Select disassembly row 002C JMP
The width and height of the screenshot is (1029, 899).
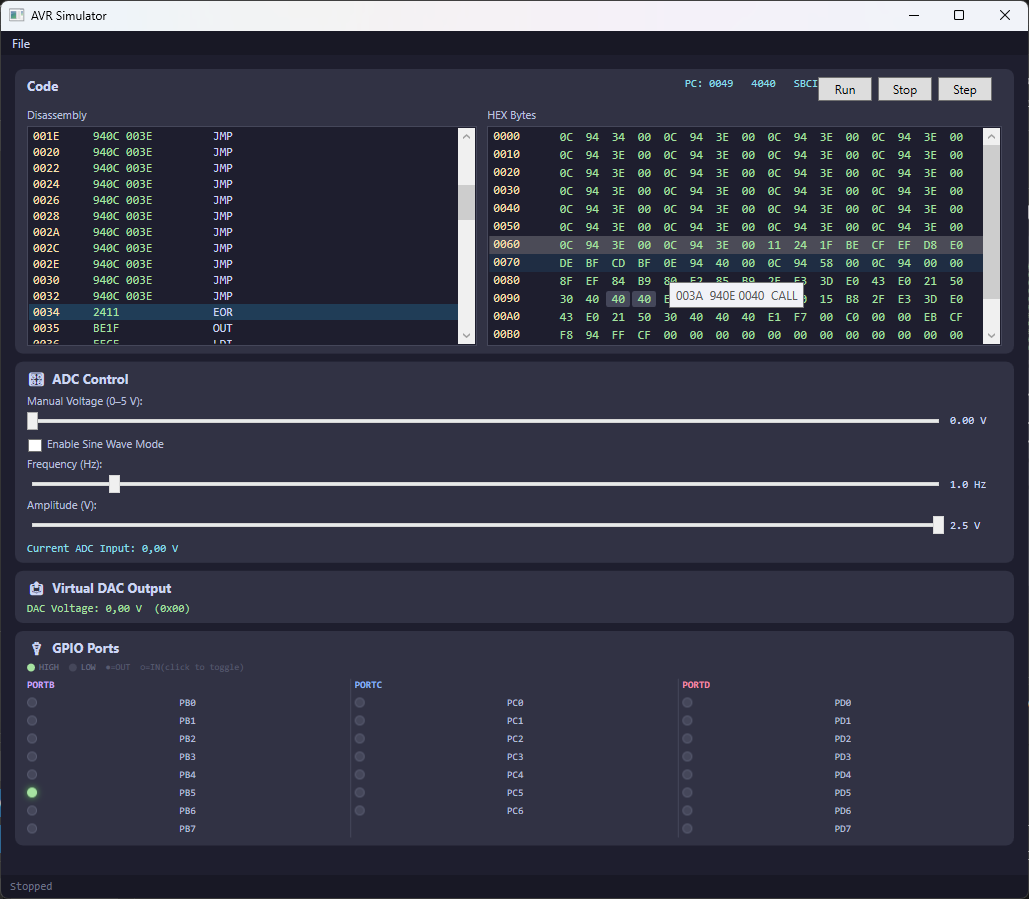(243, 248)
